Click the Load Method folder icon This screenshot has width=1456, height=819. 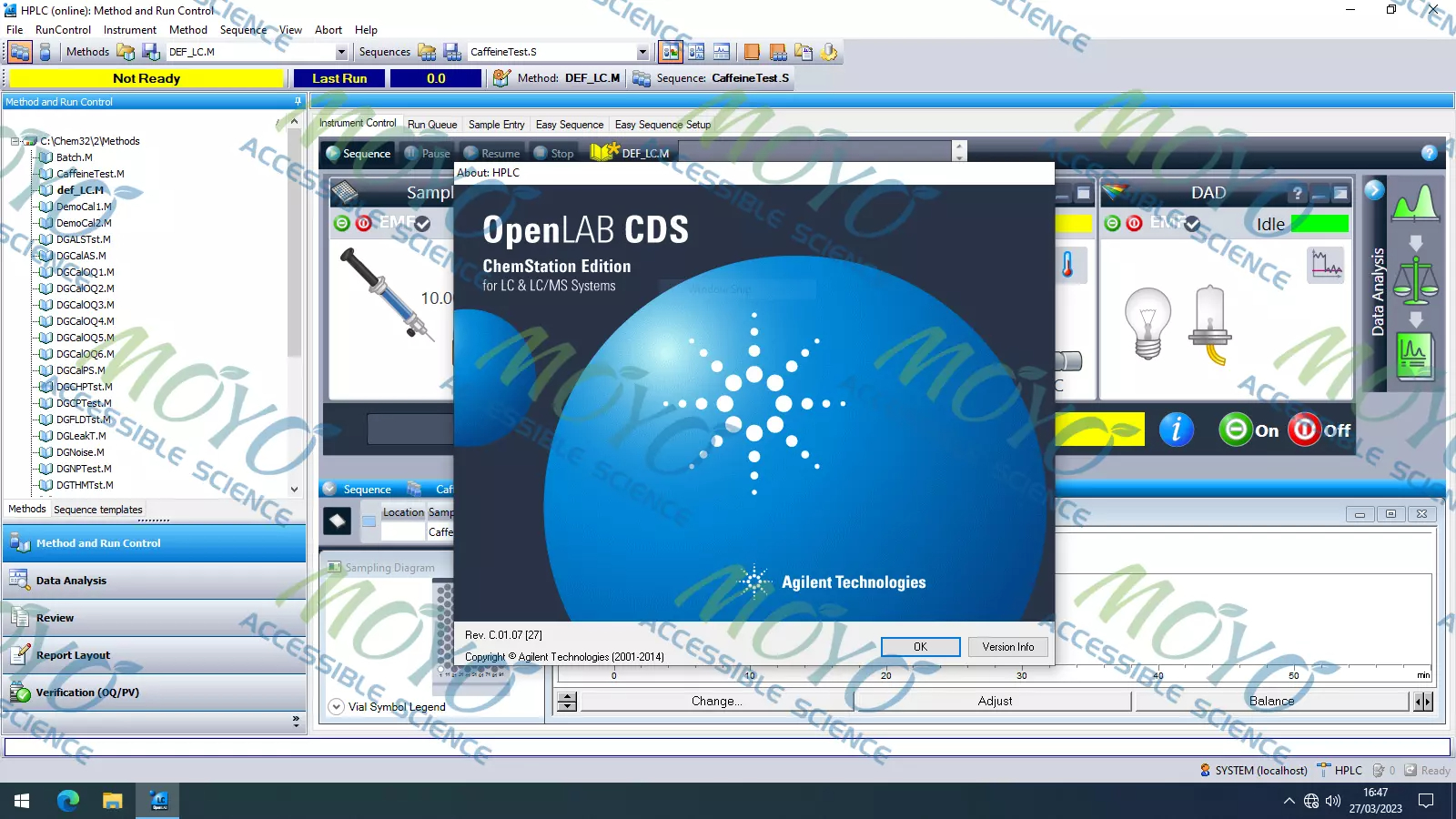coord(126,52)
